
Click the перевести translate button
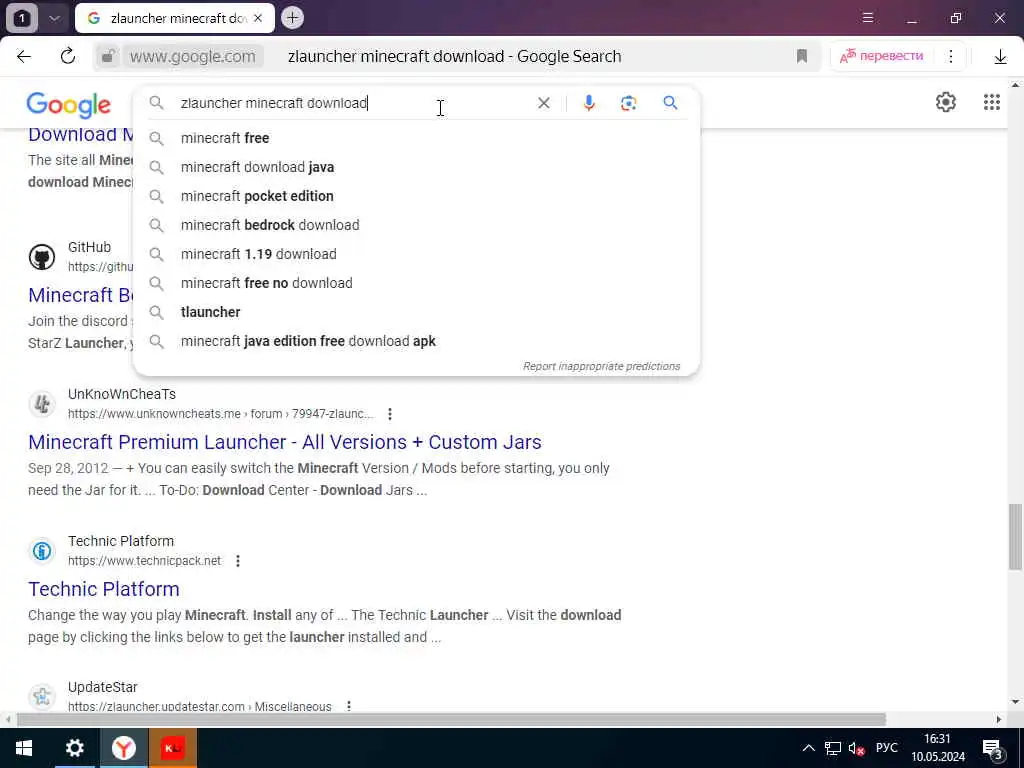coord(882,56)
